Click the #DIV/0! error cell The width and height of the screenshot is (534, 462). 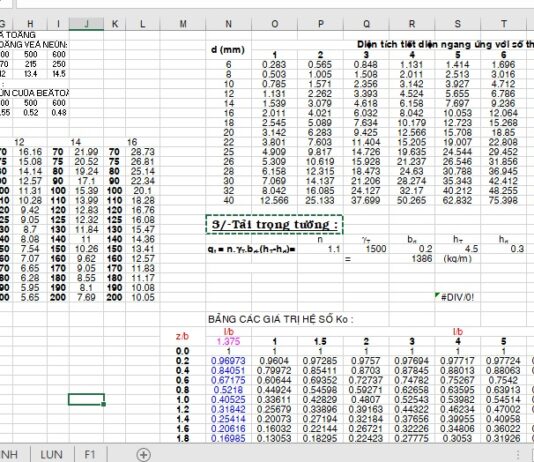[457, 298]
